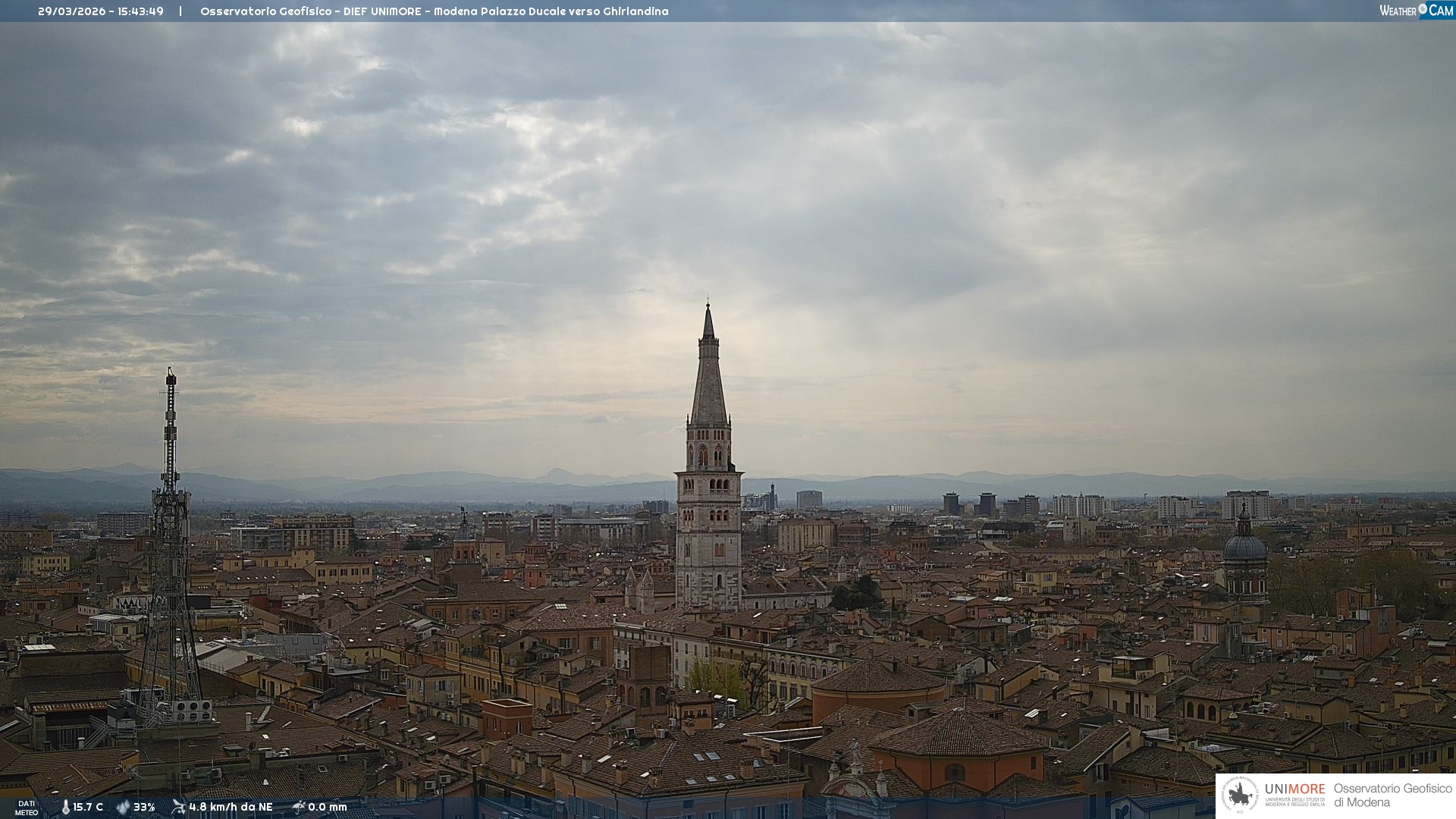Image resolution: width=1456 pixels, height=819 pixels.
Task: Click the wind vane anemometer icon
Action: click(178, 807)
